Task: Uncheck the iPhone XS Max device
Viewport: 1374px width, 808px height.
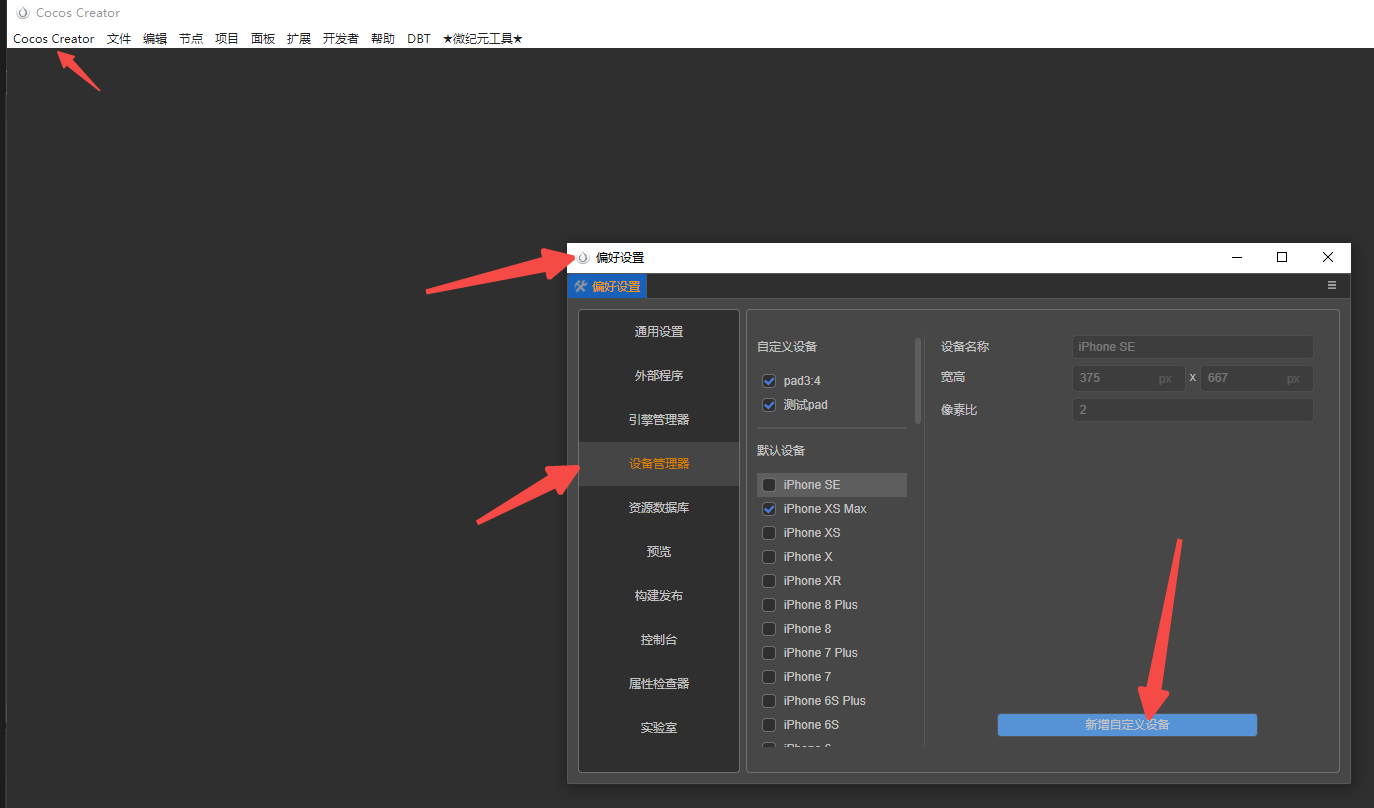Action: (x=769, y=509)
